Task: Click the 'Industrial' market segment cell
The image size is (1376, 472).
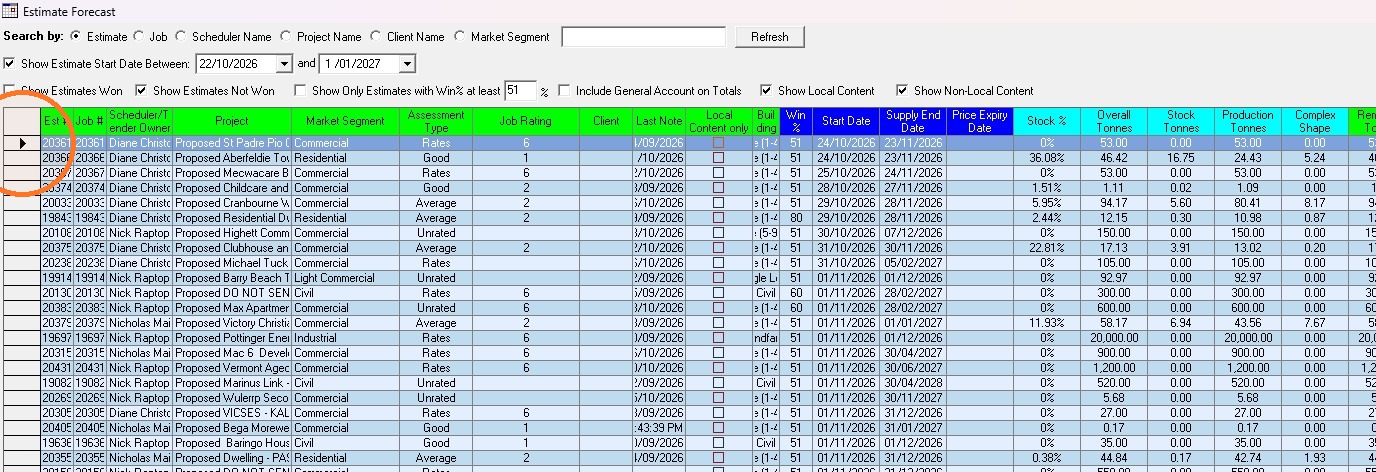Action: 345,338
